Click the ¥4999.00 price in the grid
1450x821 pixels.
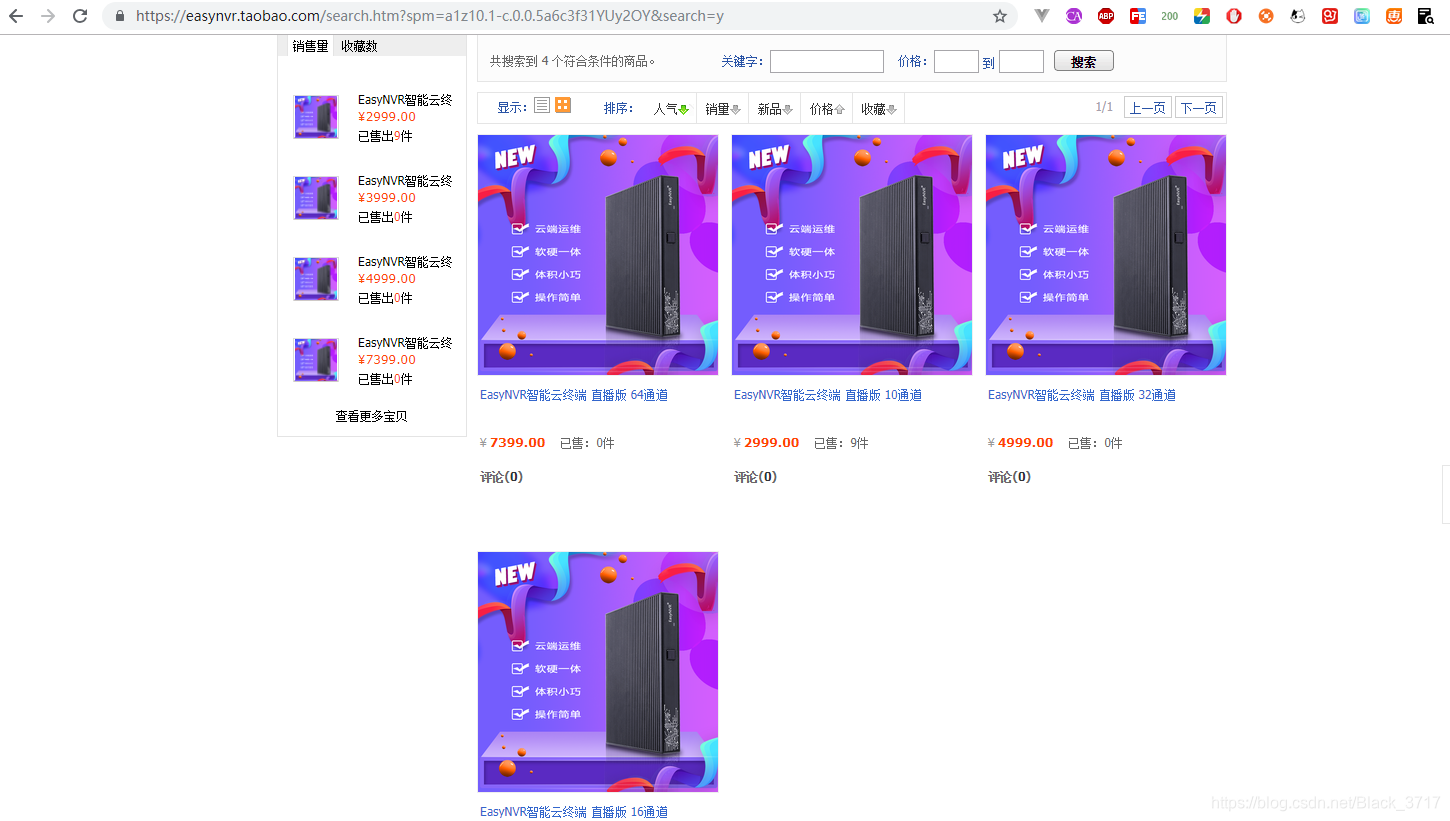pyautogui.click(x=1021, y=443)
